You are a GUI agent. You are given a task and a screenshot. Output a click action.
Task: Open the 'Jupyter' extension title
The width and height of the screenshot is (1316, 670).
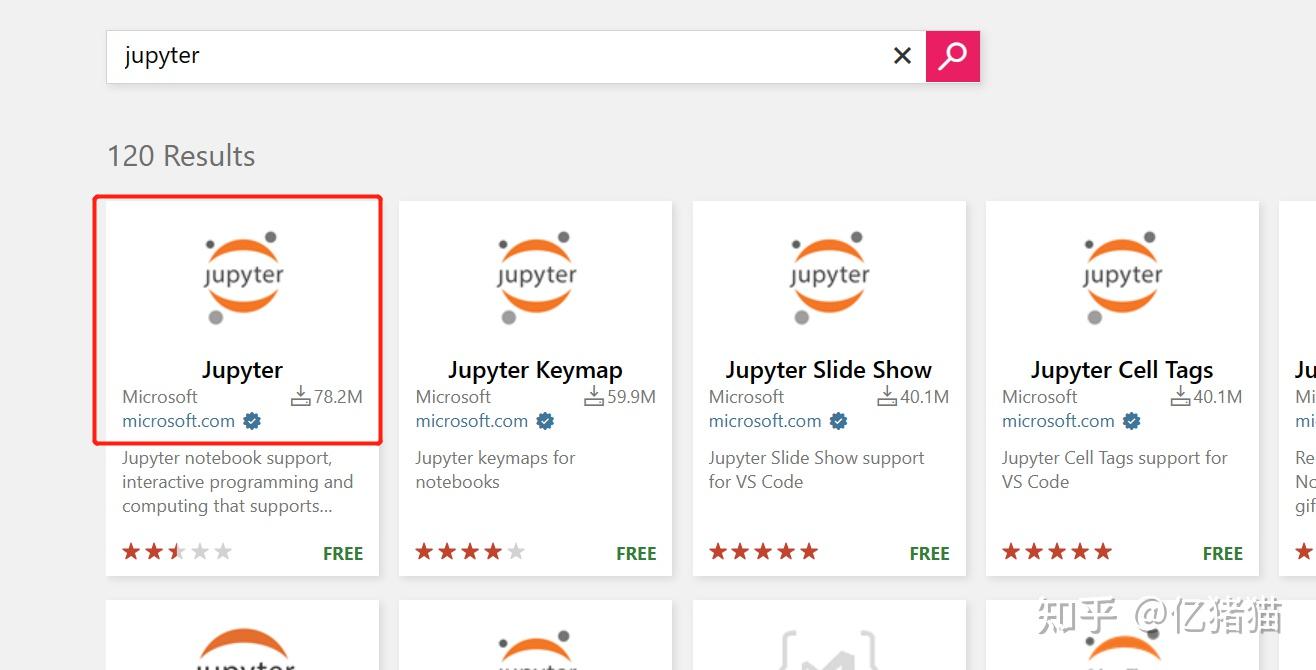click(243, 370)
